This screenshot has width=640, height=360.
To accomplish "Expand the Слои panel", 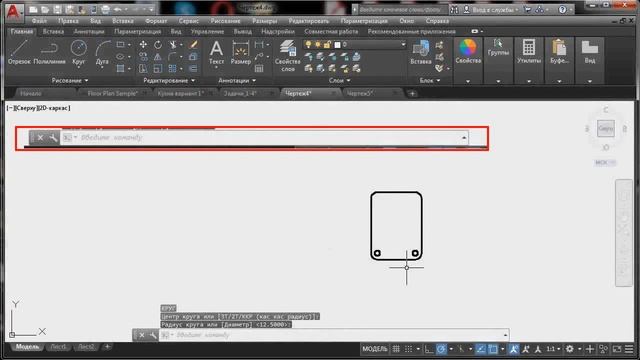I will [340, 80].
